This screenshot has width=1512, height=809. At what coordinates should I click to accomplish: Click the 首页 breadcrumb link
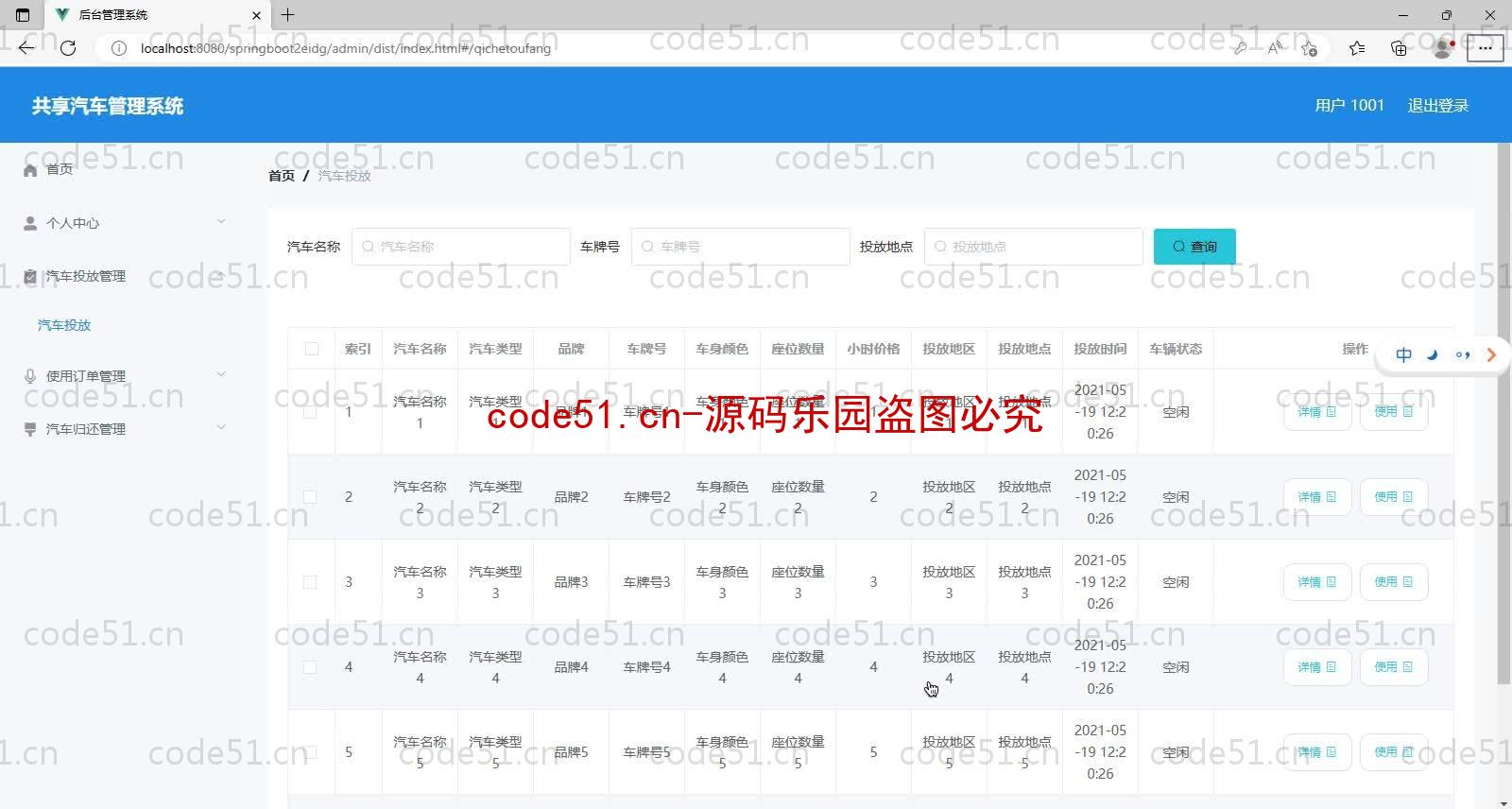(x=282, y=176)
